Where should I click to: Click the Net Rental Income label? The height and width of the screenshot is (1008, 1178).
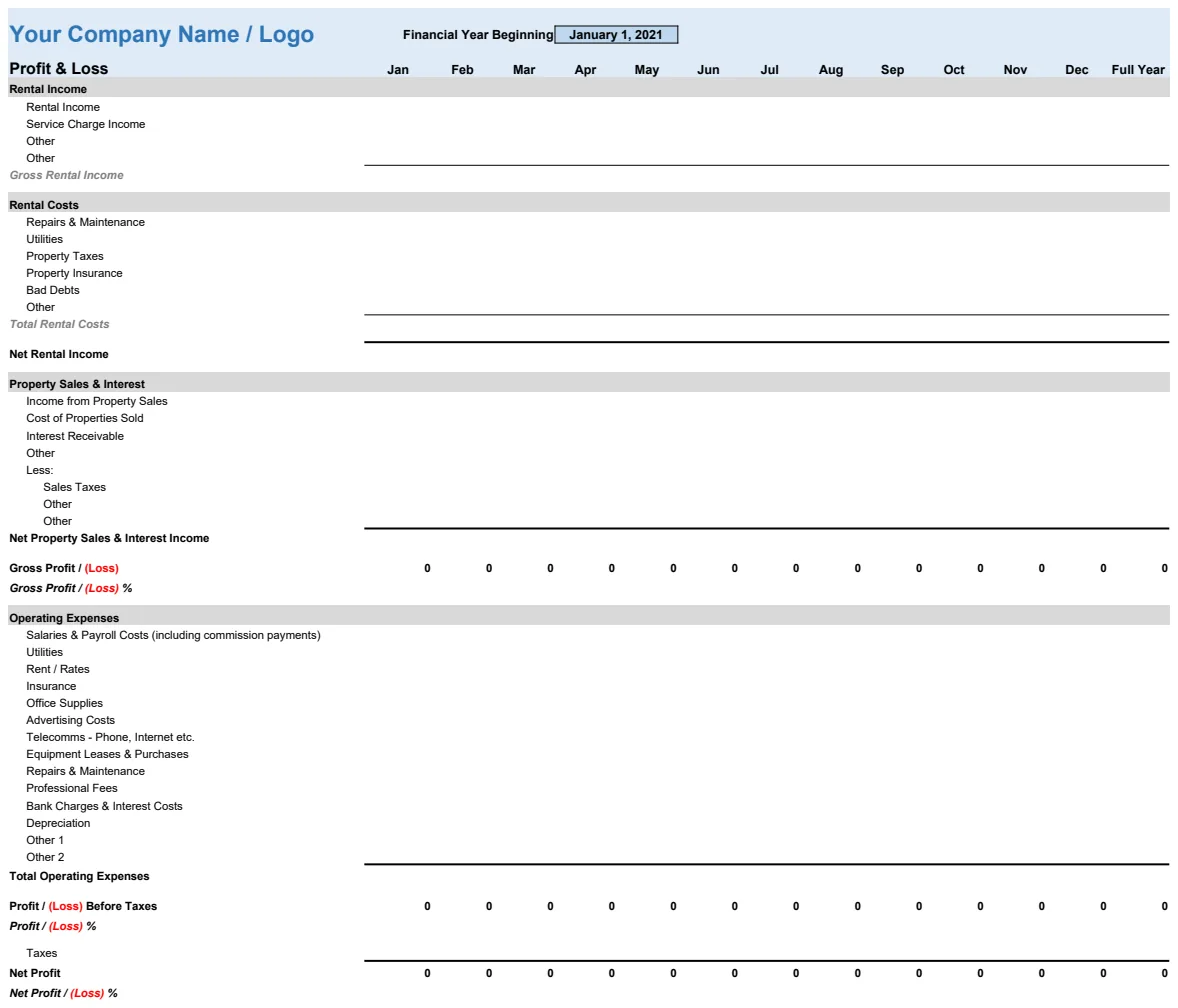(x=59, y=355)
